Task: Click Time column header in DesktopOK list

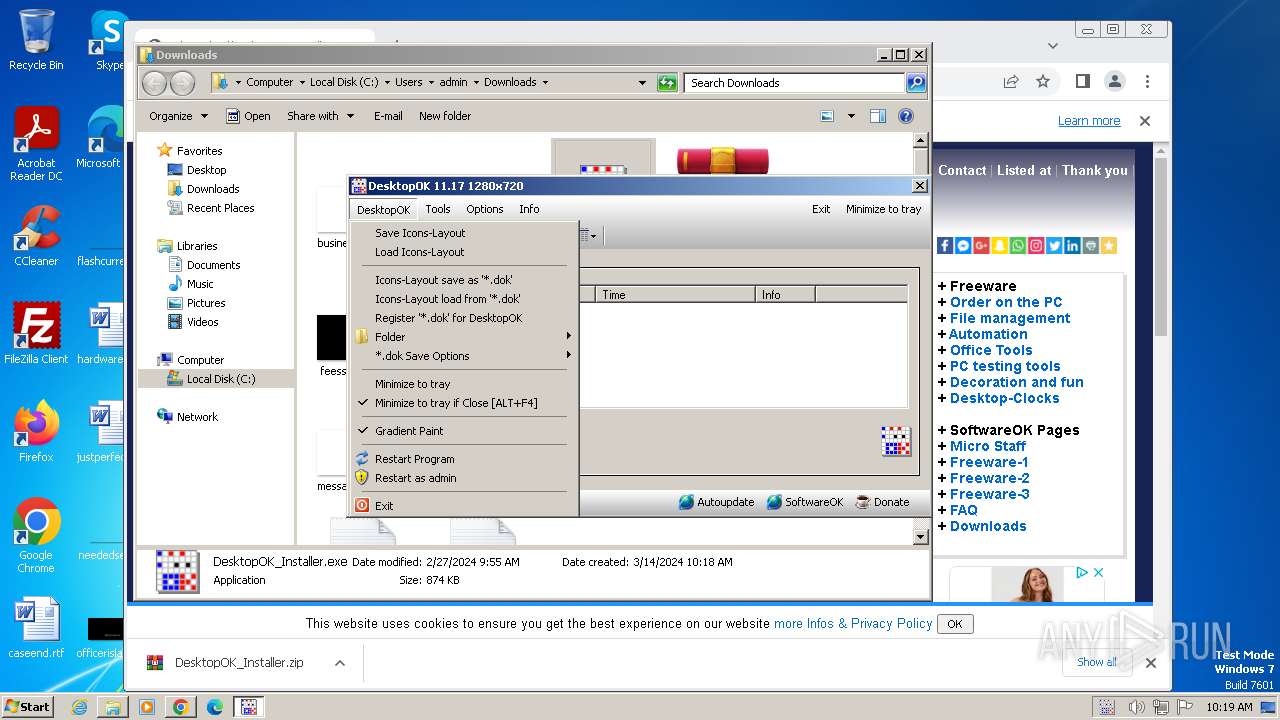Action: coord(676,295)
